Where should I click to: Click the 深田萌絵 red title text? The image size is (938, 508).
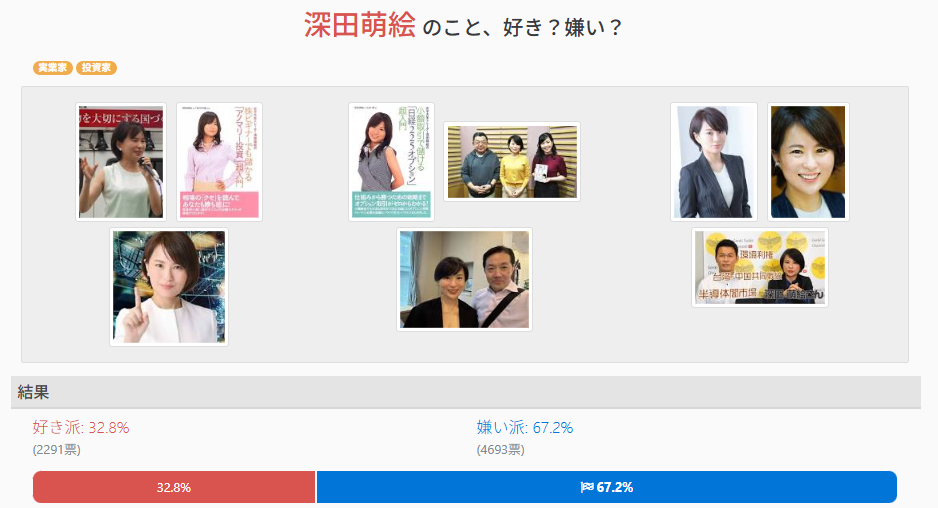point(360,26)
